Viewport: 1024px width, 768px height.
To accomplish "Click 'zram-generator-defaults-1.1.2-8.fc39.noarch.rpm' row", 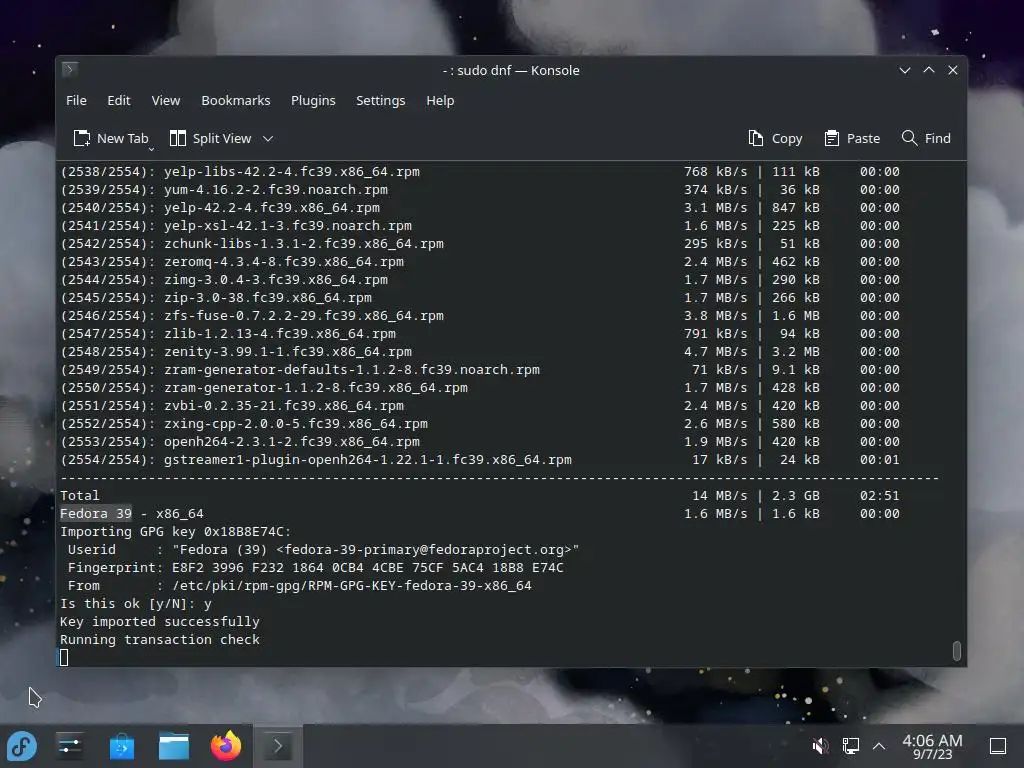I will tap(480, 370).
